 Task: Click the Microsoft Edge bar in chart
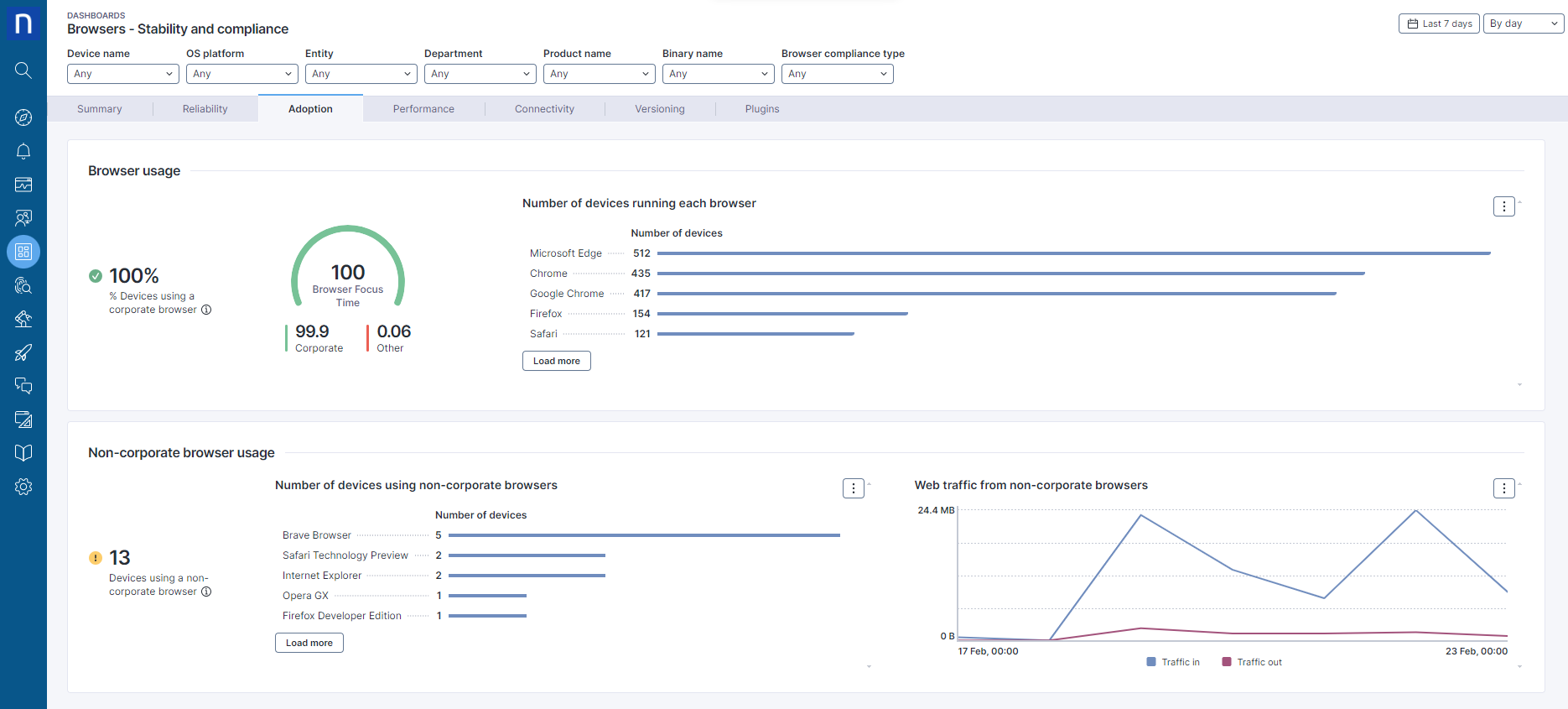1074,253
